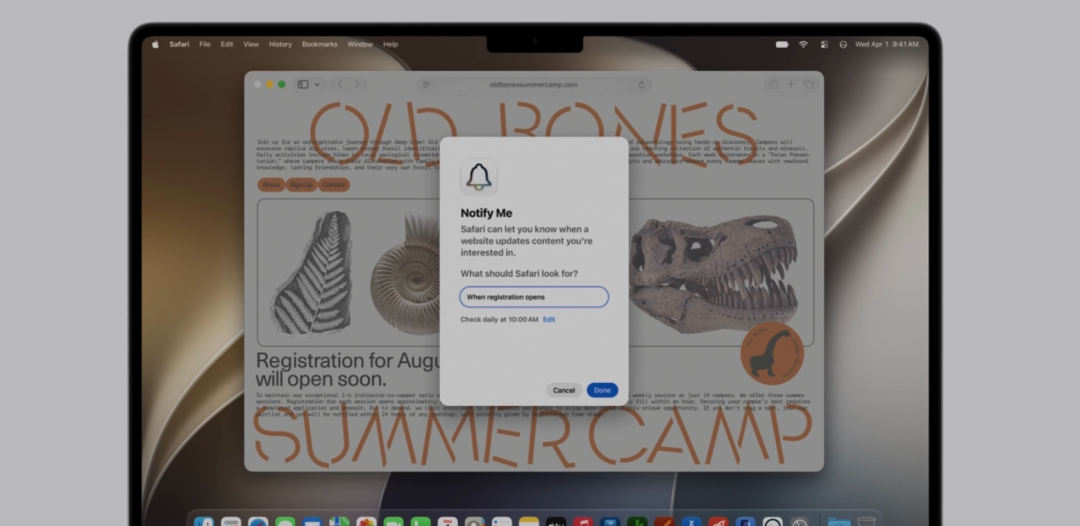Viewport: 1080px width, 526px height.
Task: Click the Contact button on the webpage
Action: point(334,185)
